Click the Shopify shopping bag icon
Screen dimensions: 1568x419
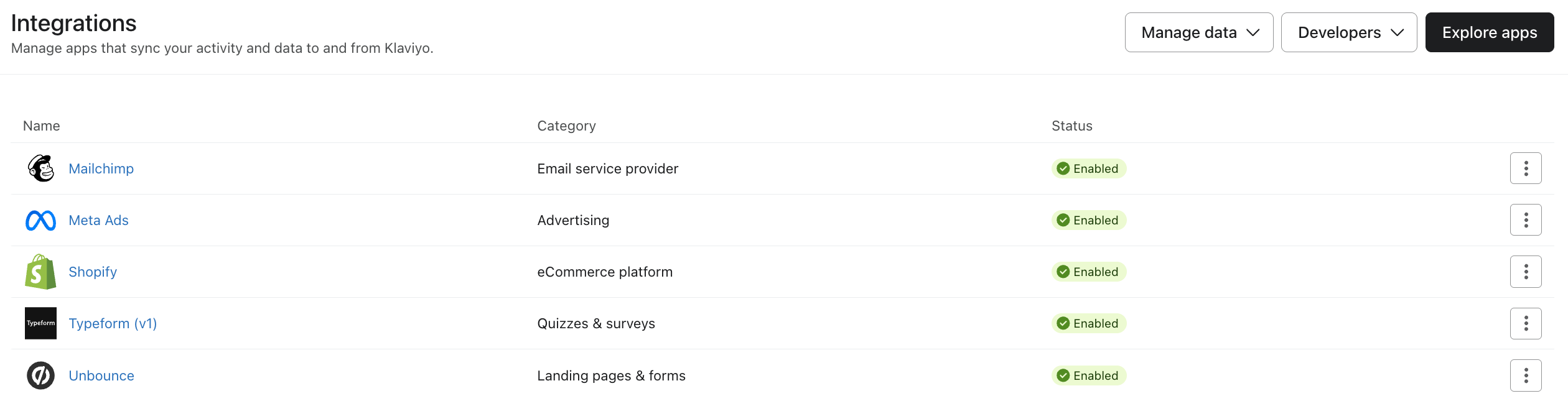pos(40,272)
